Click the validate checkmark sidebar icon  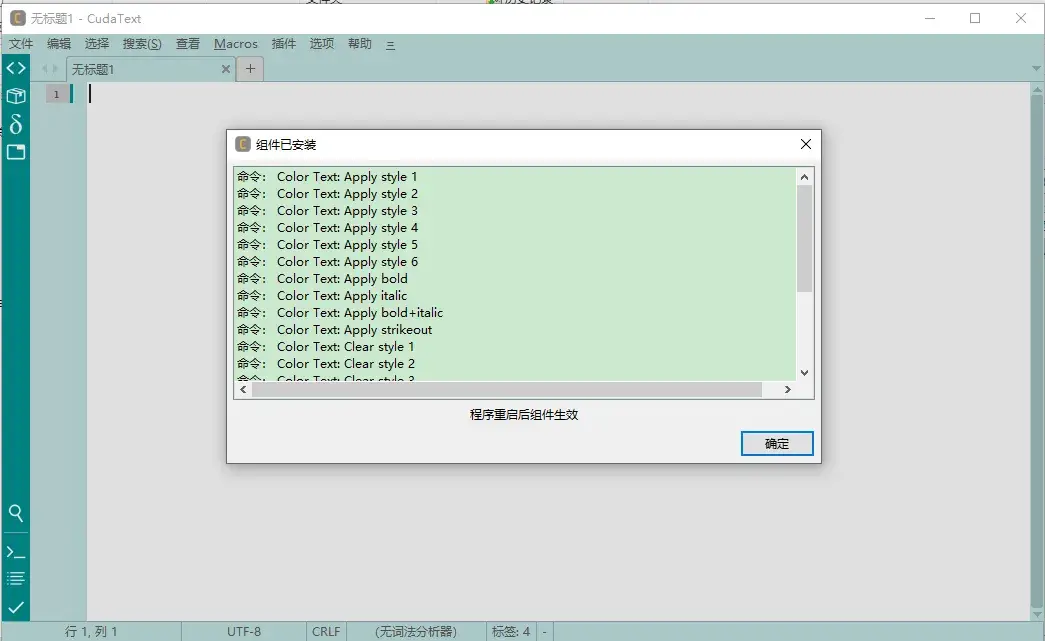pos(14,605)
